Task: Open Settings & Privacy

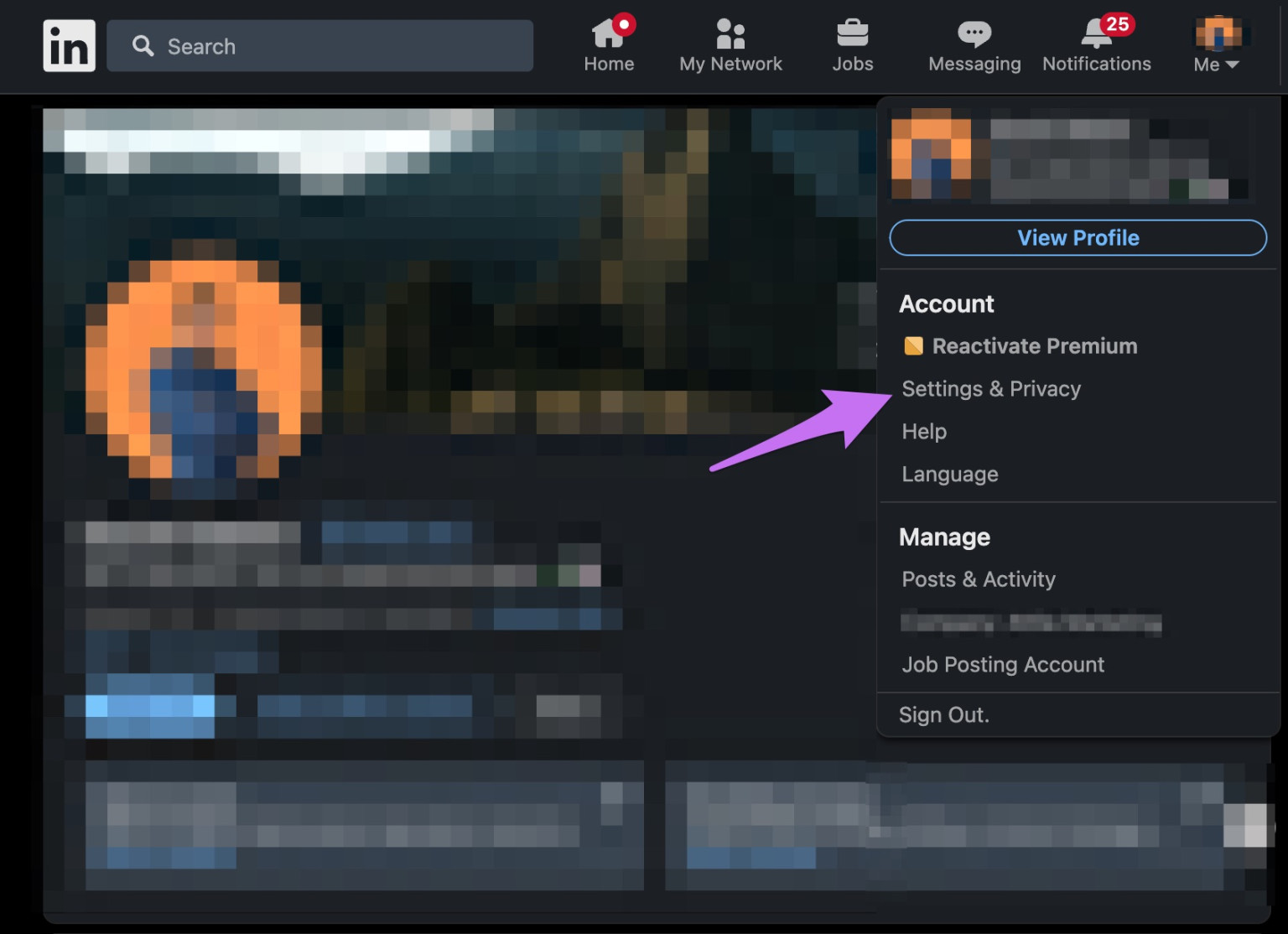Action: (991, 389)
